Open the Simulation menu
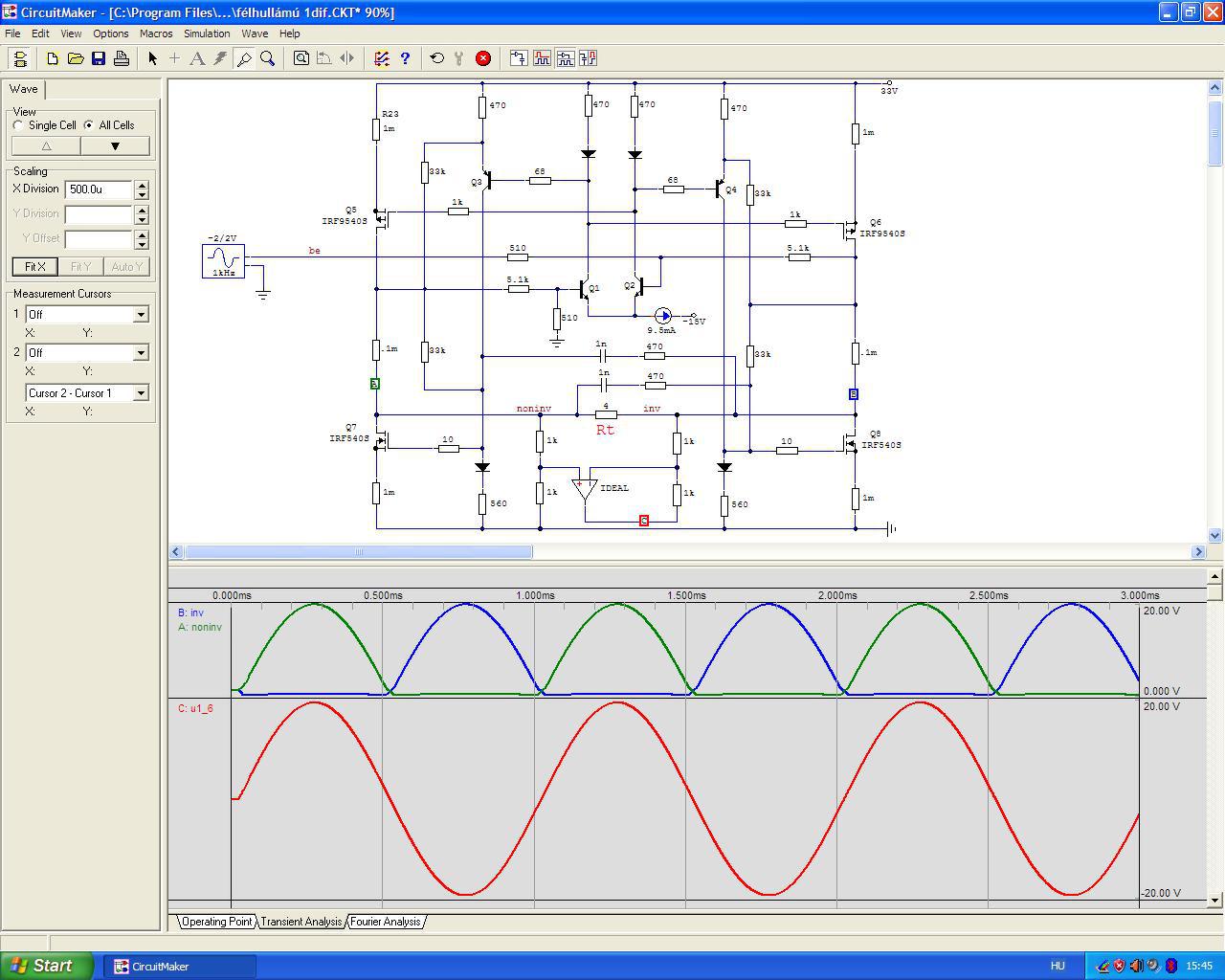The width and height of the screenshot is (1225, 980). pyautogui.click(x=207, y=33)
